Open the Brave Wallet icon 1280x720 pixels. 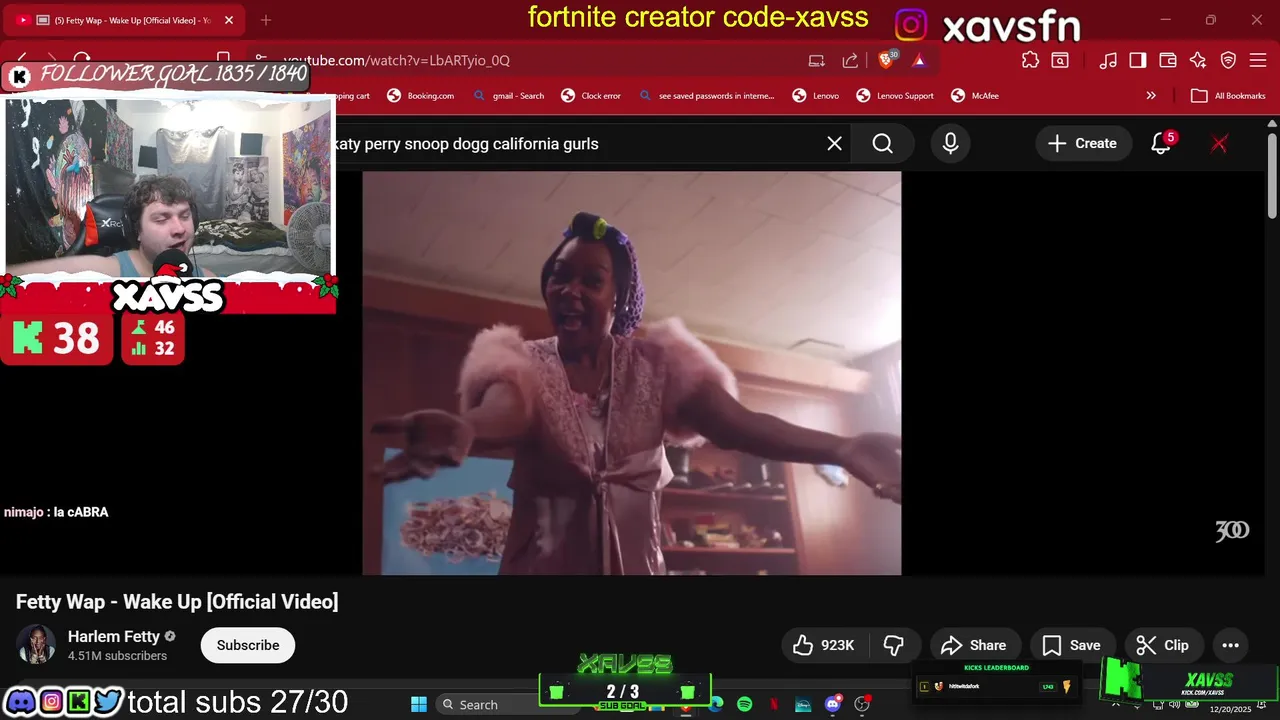(x=1168, y=60)
